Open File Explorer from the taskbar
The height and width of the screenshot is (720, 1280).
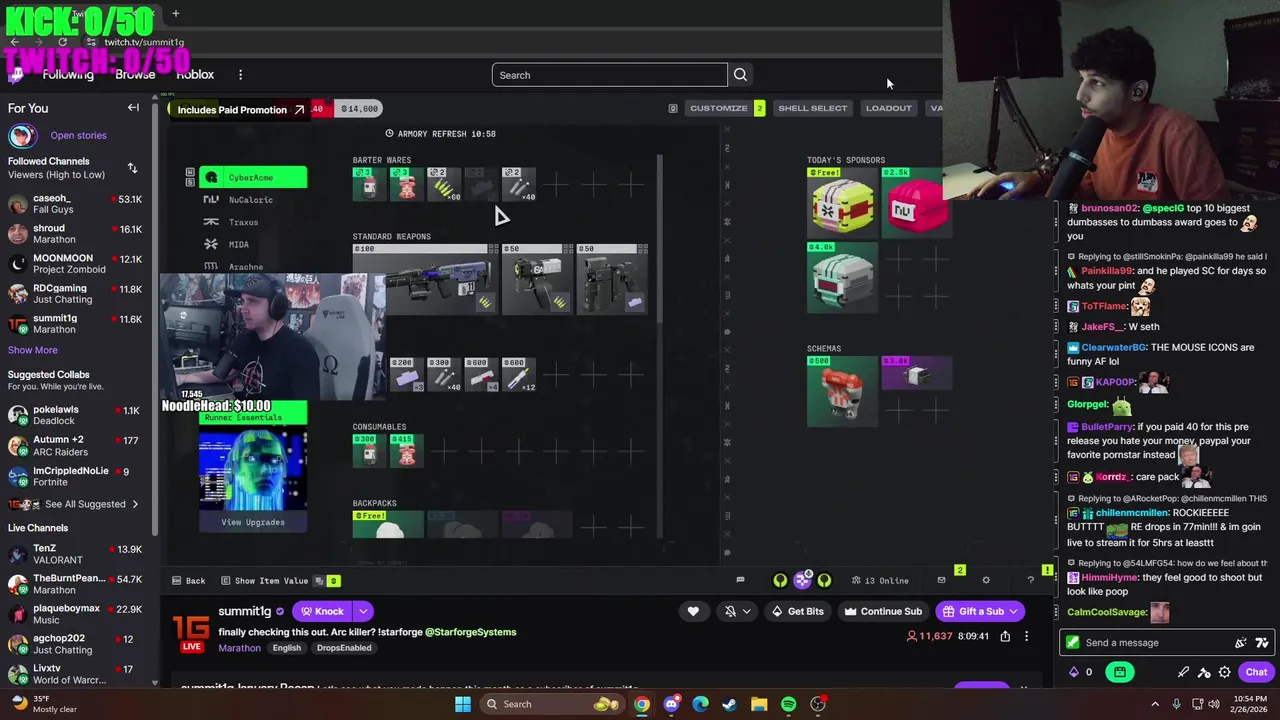[x=759, y=704]
